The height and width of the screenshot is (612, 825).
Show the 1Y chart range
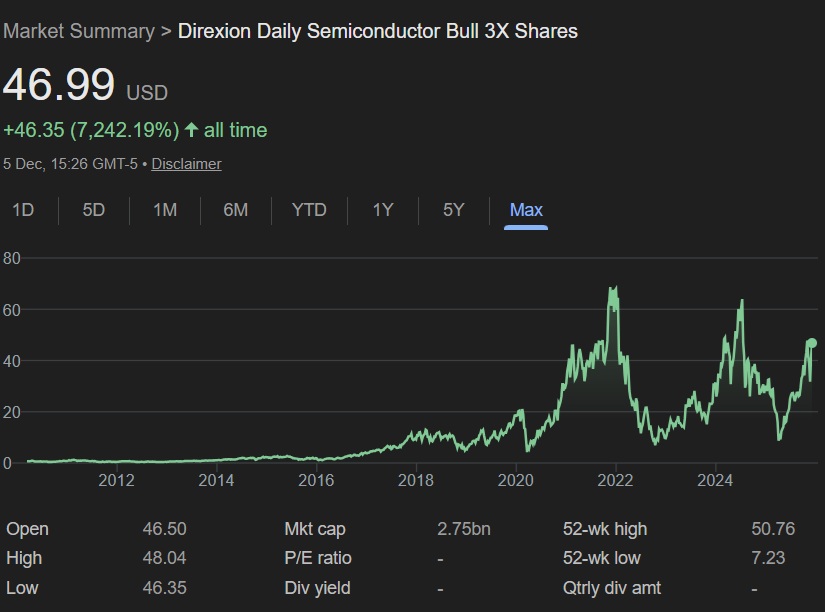point(383,210)
